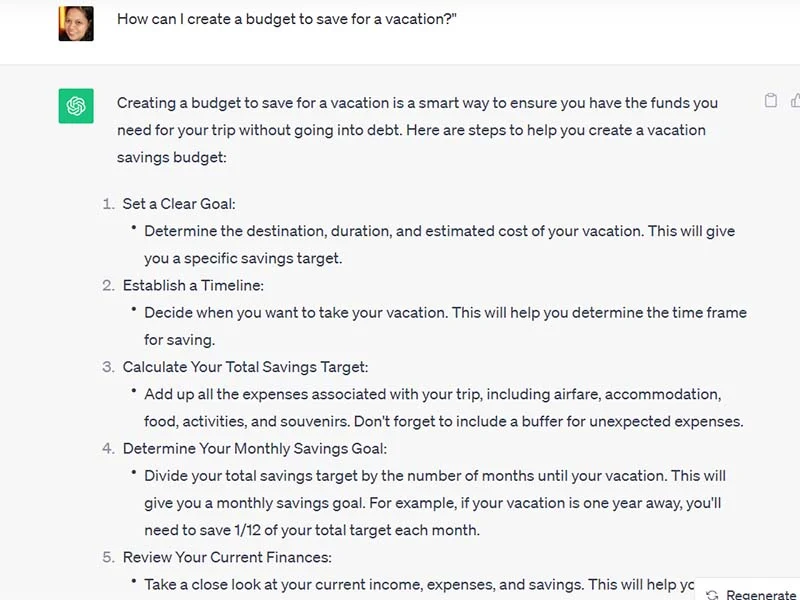Click the green ChatGPT logo icon
This screenshot has width=800, height=600.
pos(76,106)
